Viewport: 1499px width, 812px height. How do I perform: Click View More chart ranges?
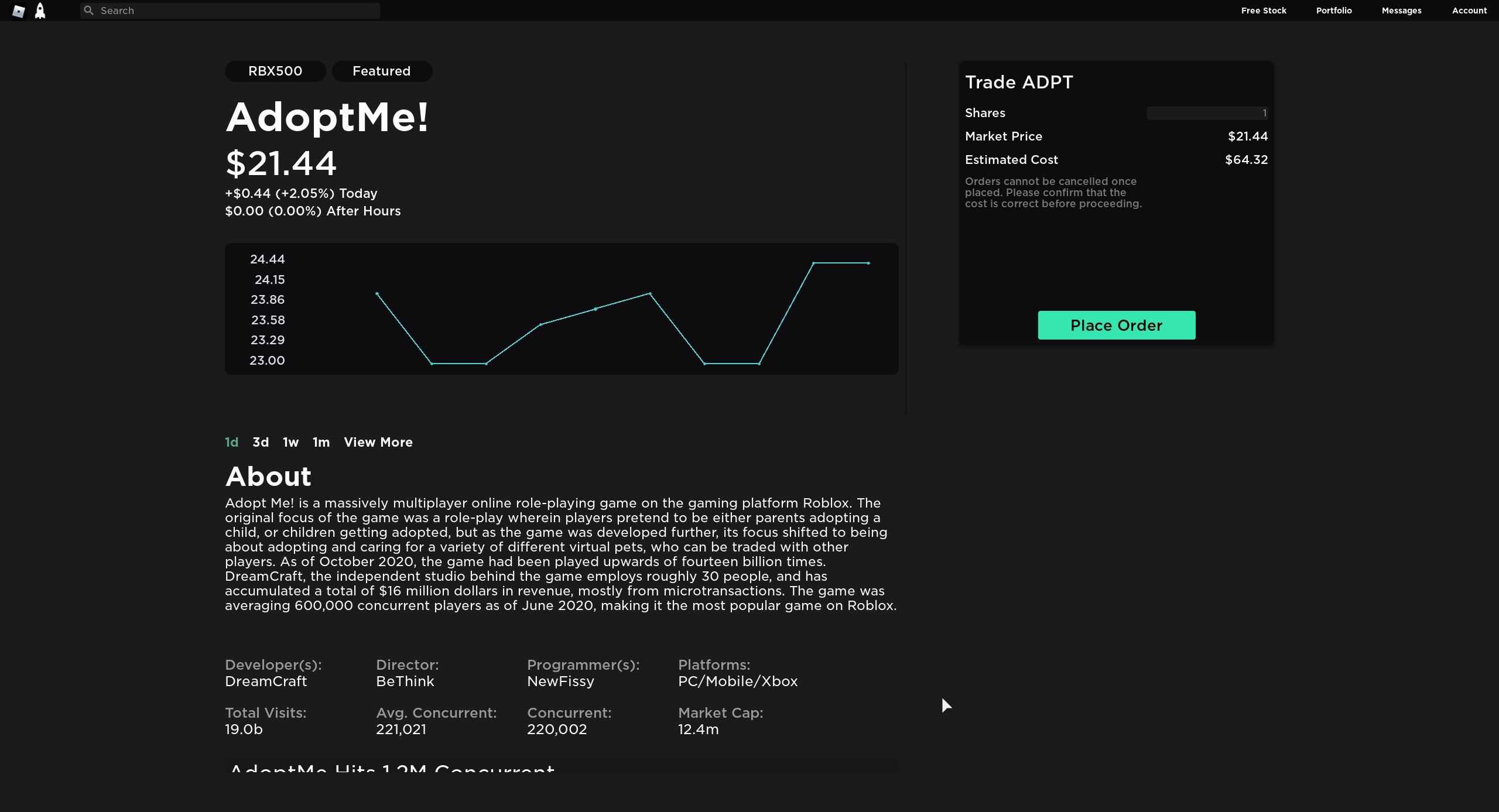[x=378, y=443]
